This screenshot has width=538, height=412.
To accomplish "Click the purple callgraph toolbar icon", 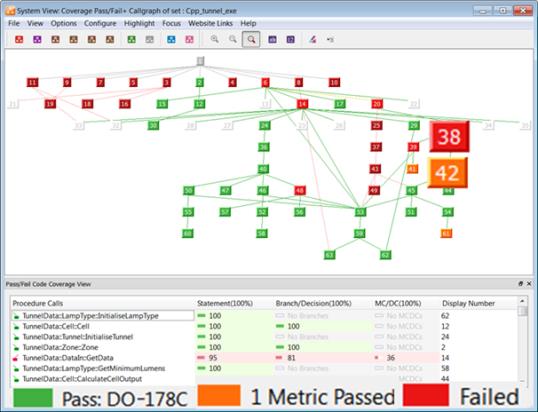I will click(x=37, y=39).
